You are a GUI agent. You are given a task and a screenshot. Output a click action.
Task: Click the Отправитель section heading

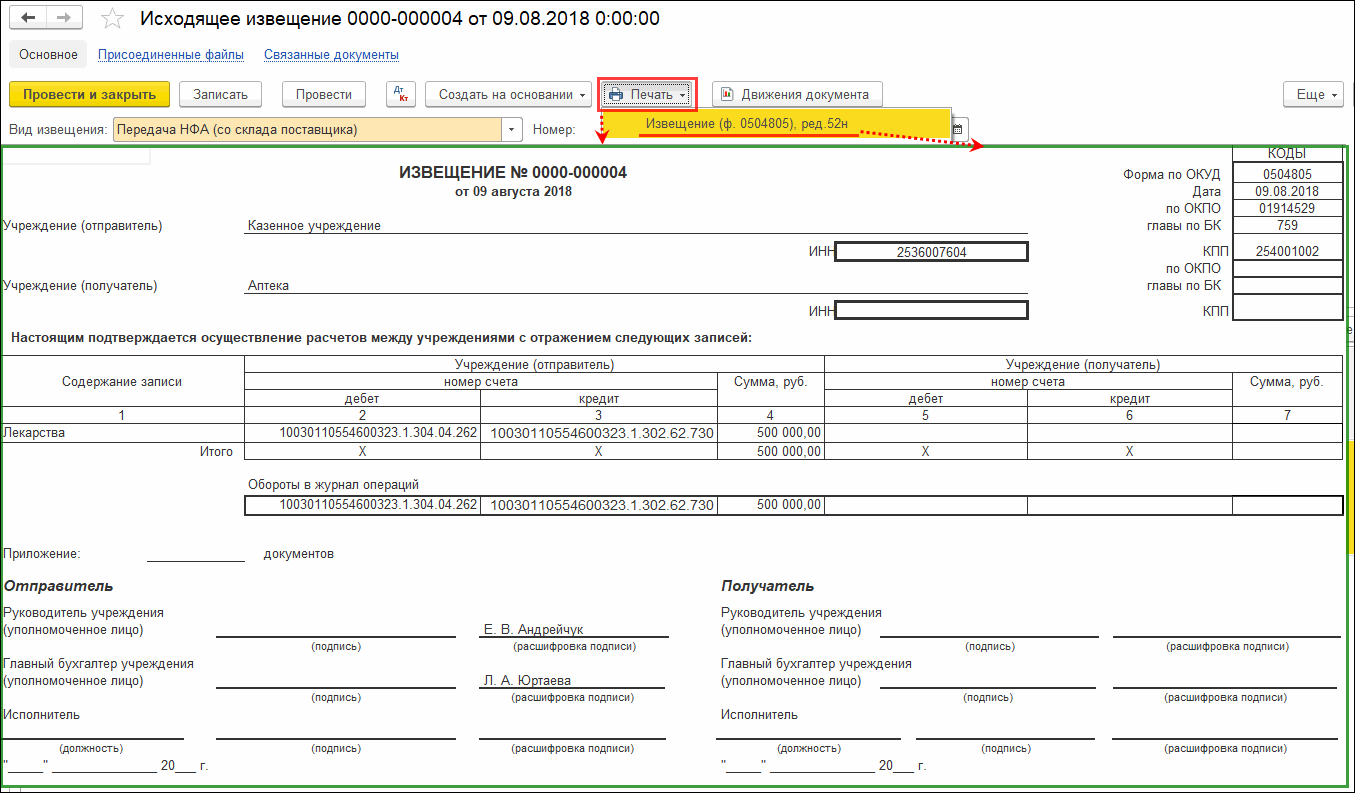[x=58, y=586]
